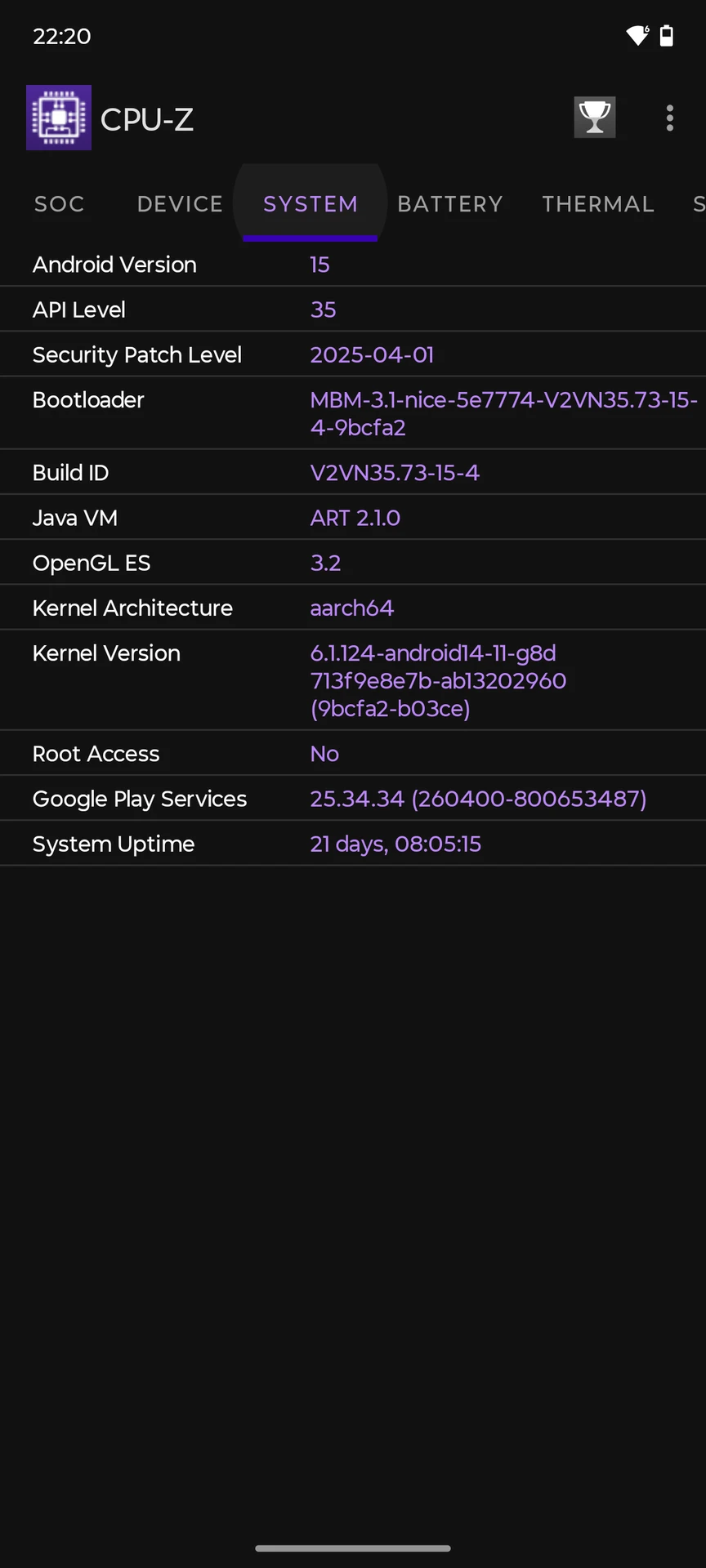The image size is (706, 1568).
Task: Tap the battery status bar icon
Action: (667, 35)
